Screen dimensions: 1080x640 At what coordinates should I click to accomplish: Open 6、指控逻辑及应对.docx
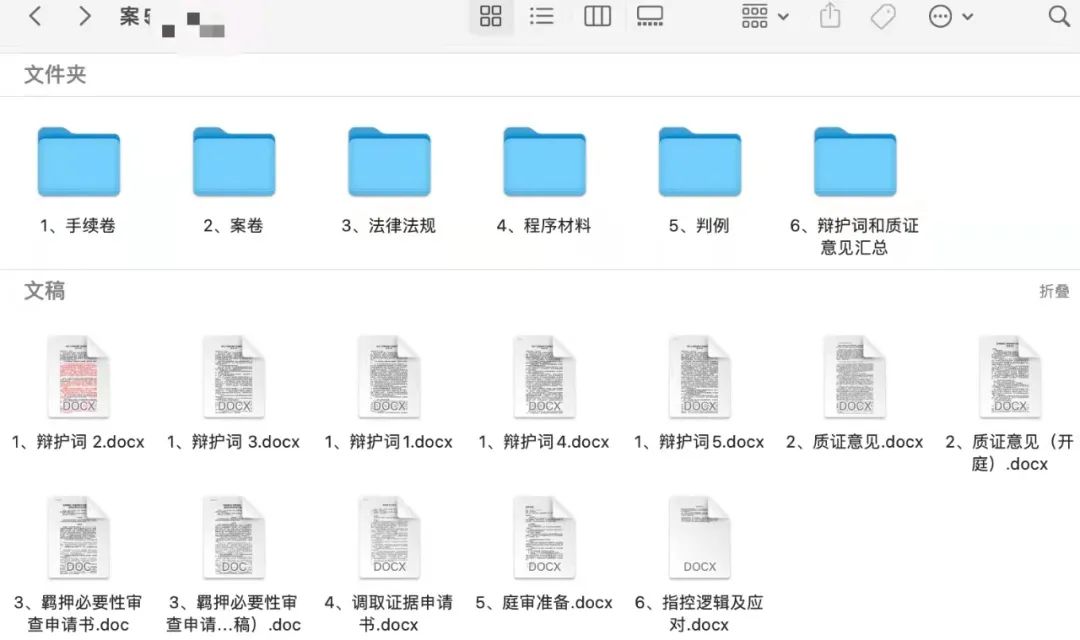pos(699,535)
